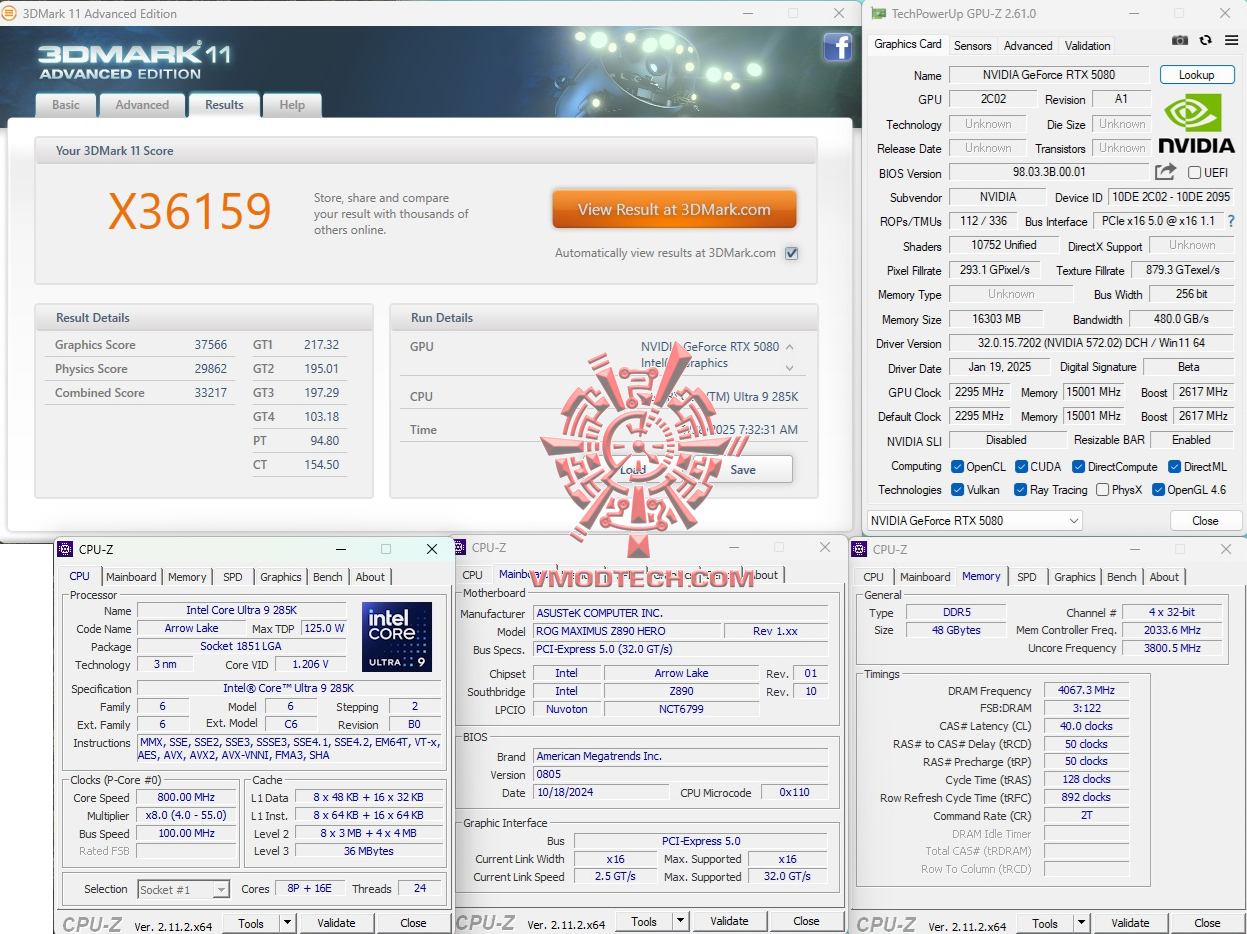
Task: Toggle the DirectML checkbox
Action: pyautogui.click(x=1175, y=467)
